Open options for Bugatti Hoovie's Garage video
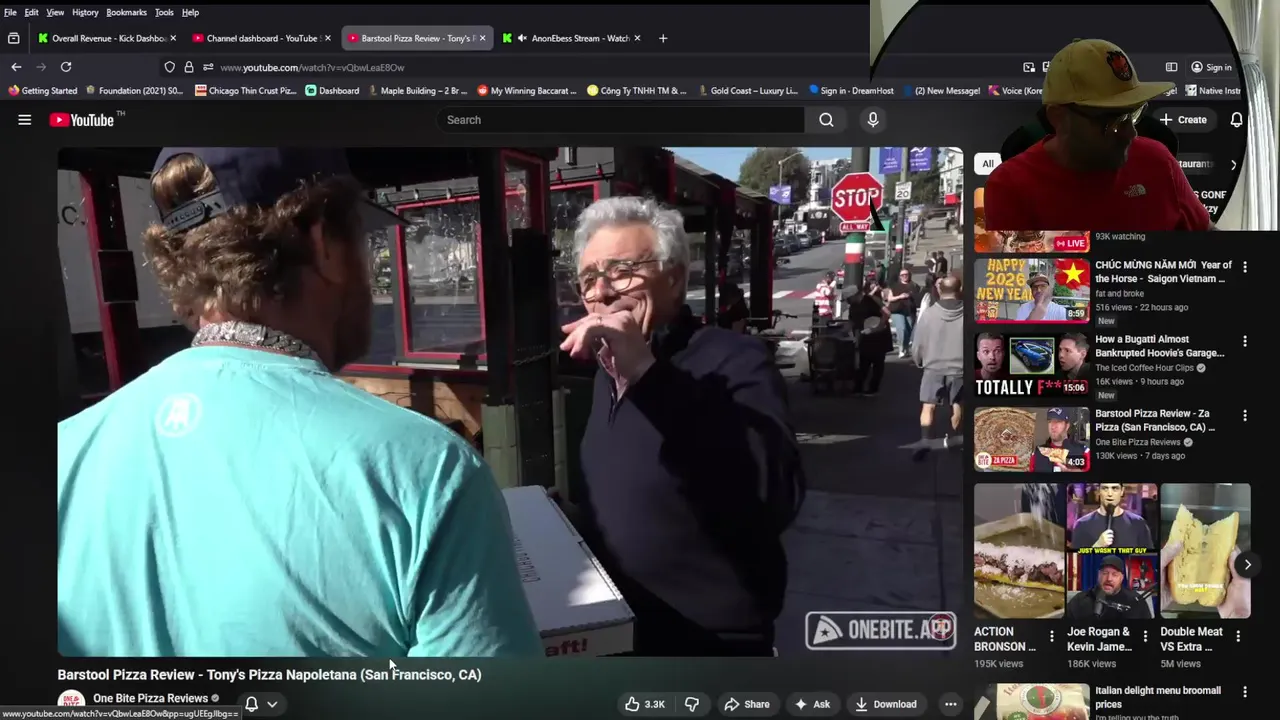 point(1245,341)
